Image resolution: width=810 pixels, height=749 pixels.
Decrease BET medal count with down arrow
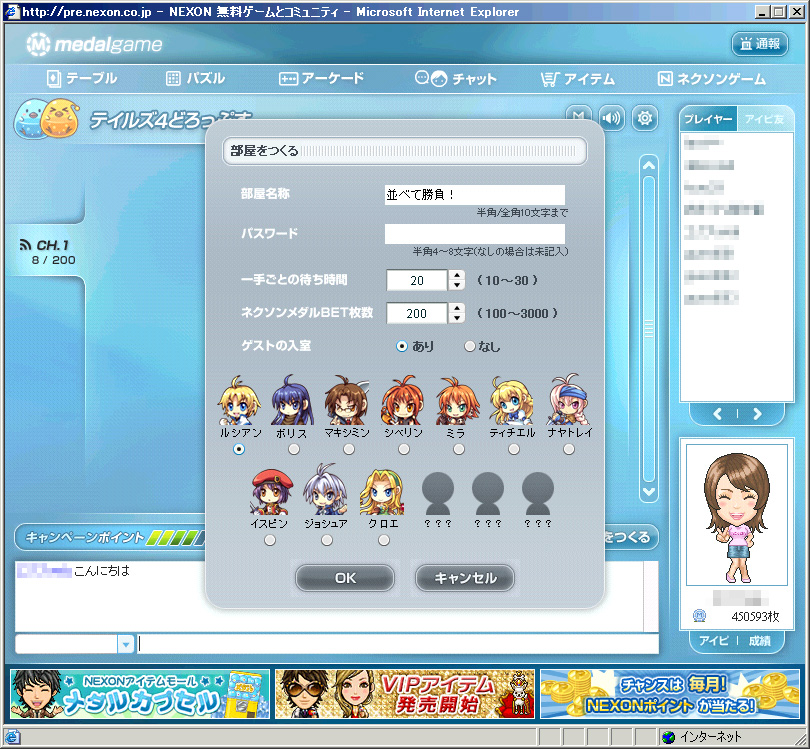point(457,319)
